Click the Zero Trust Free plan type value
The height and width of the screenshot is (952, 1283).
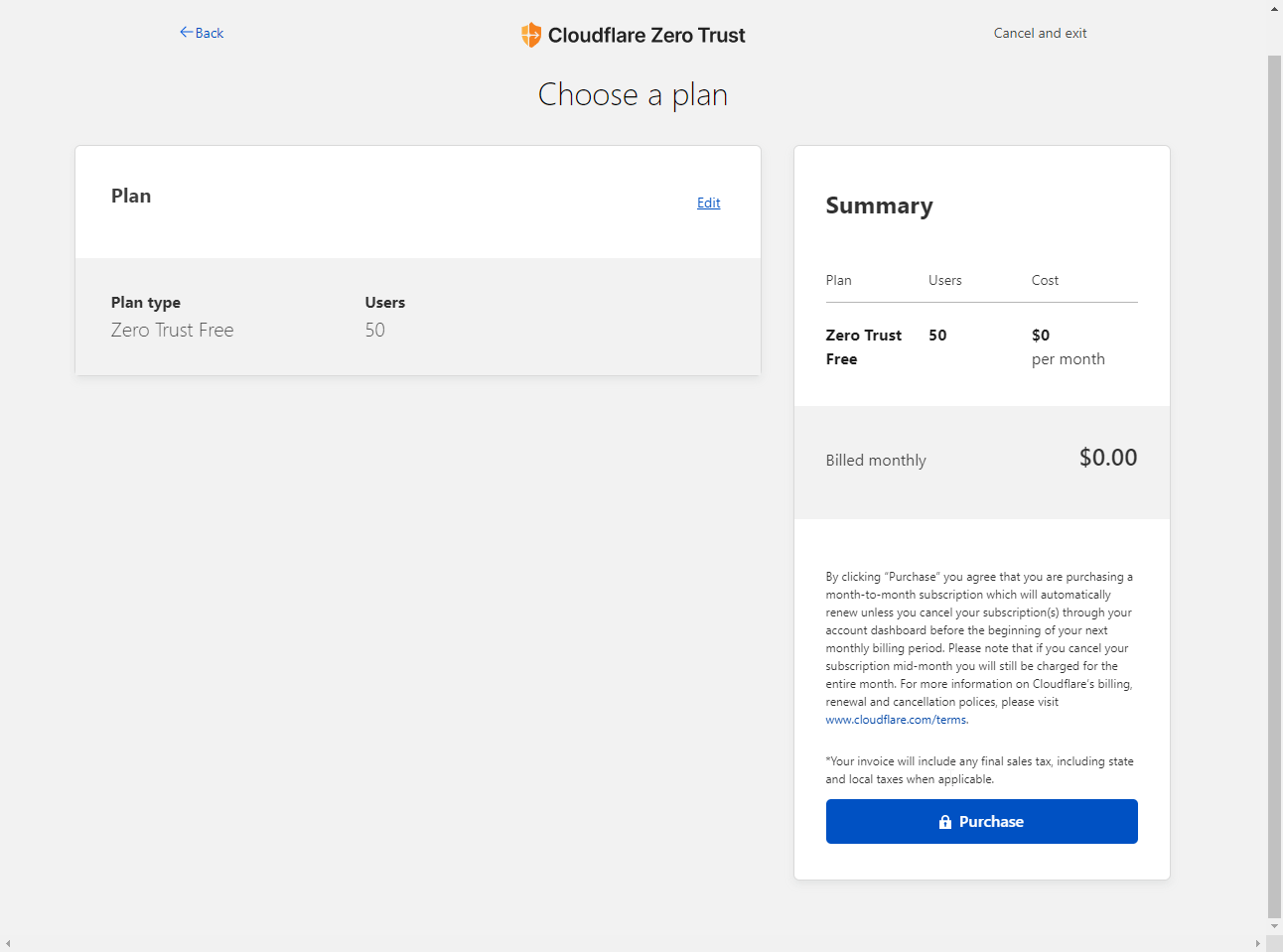click(173, 331)
